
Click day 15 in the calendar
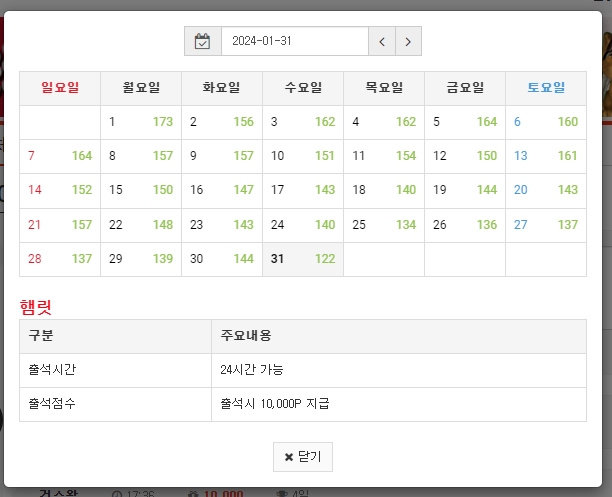[141, 191]
